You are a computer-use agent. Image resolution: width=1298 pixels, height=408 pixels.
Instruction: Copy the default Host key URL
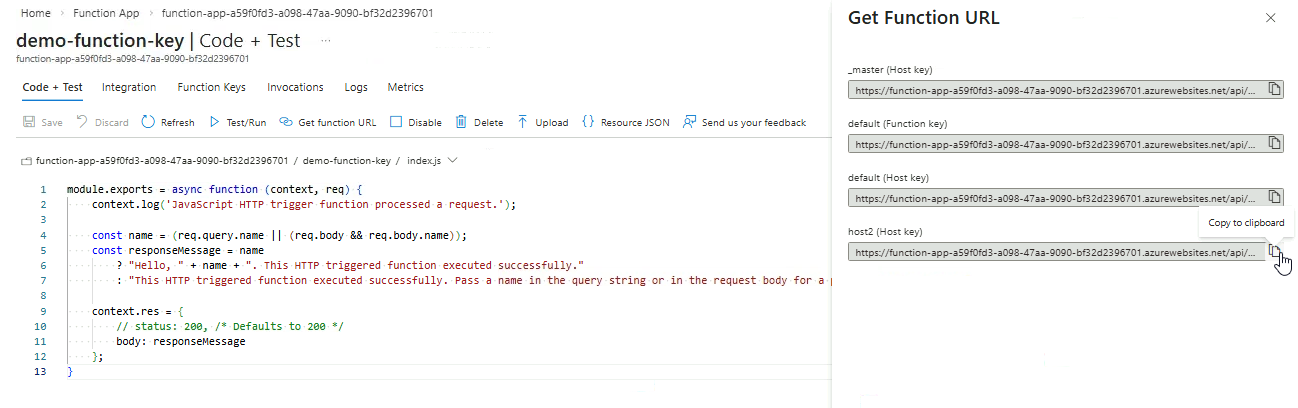pos(1274,197)
